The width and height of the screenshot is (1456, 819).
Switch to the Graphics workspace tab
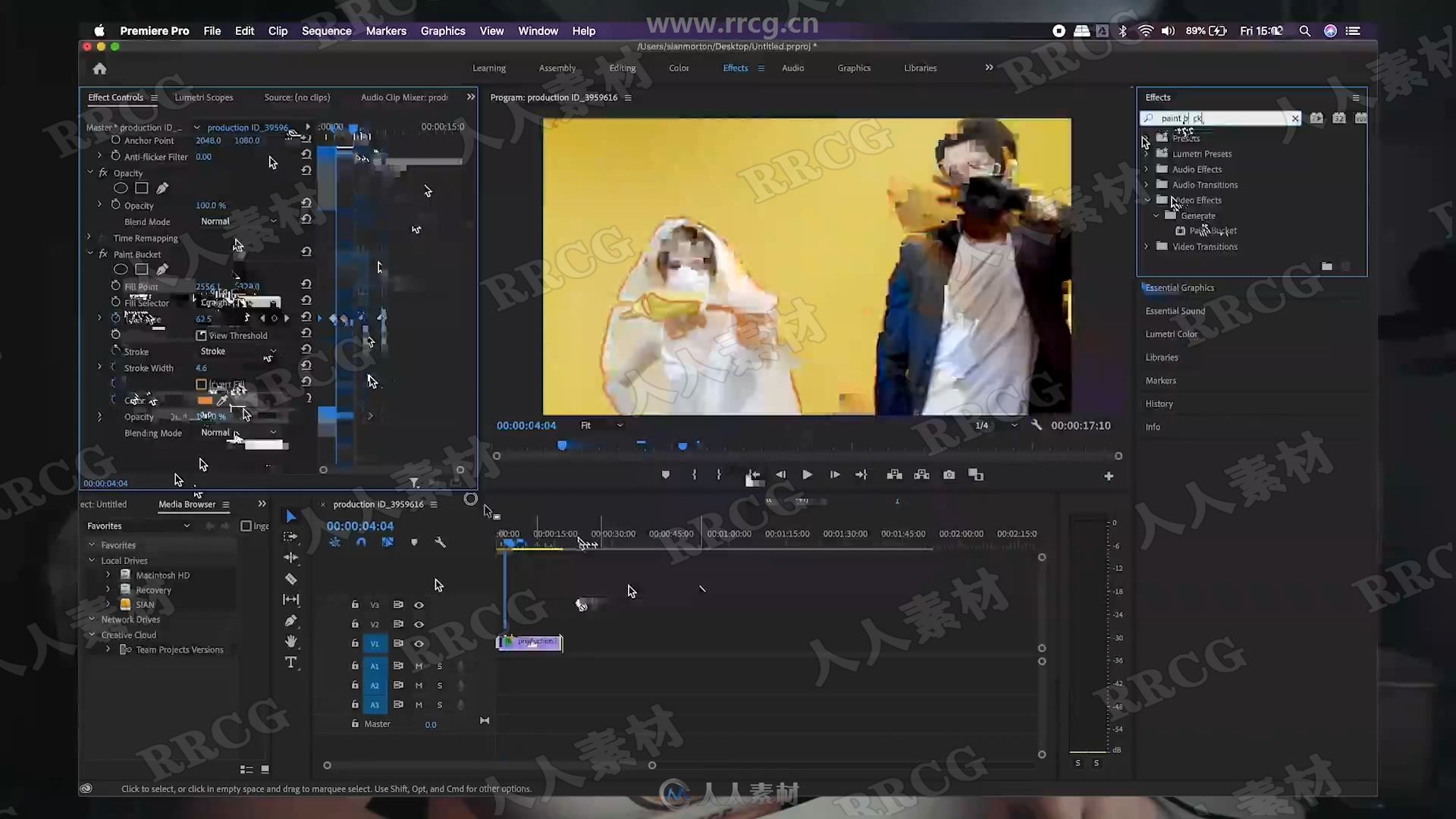pos(853,68)
